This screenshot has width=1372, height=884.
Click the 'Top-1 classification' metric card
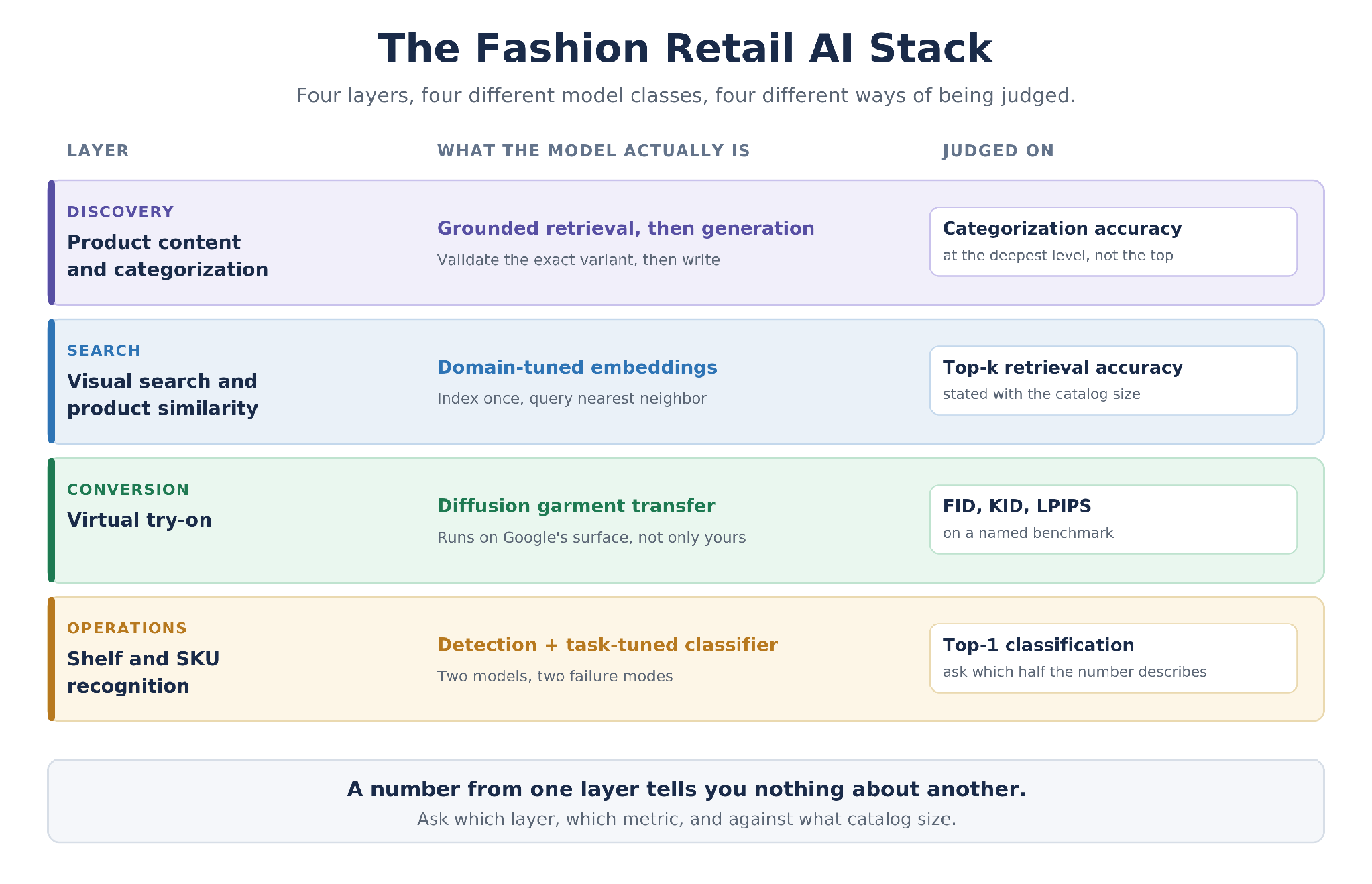(x=1113, y=658)
